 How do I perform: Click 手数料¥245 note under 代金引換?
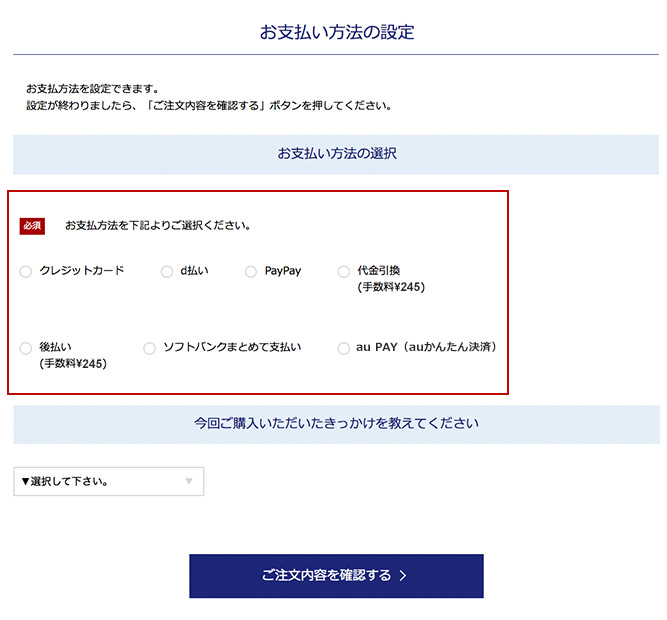point(391,287)
